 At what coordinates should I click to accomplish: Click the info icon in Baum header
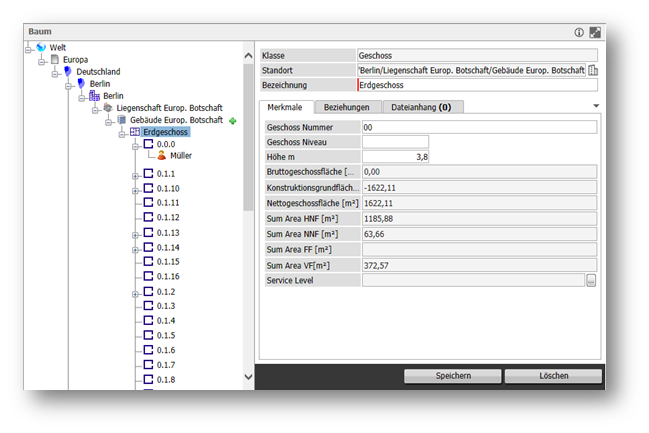pos(579,32)
